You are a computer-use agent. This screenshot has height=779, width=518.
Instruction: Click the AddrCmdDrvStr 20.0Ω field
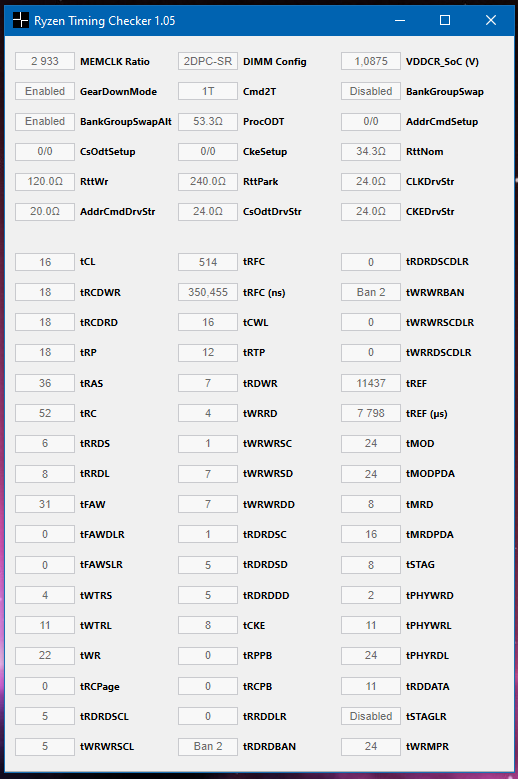click(x=45, y=211)
